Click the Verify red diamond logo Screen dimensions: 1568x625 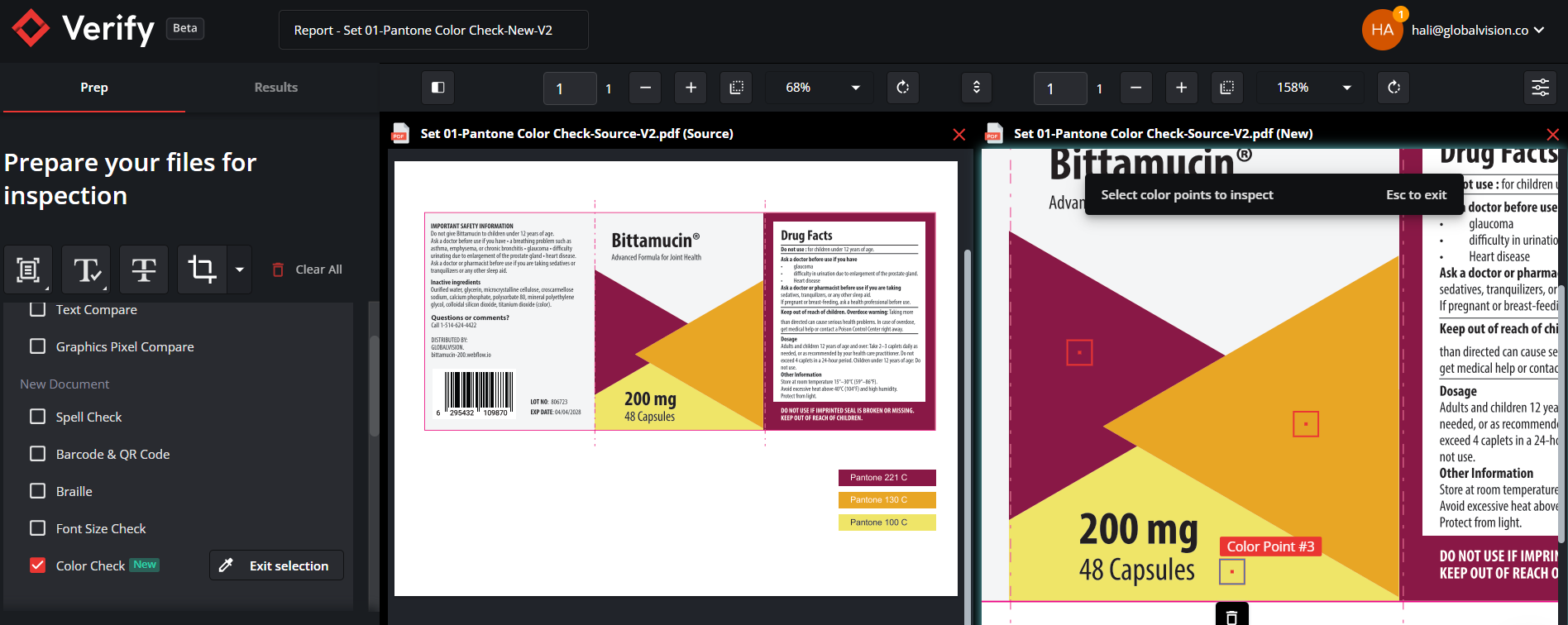pyautogui.click(x=31, y=29)
